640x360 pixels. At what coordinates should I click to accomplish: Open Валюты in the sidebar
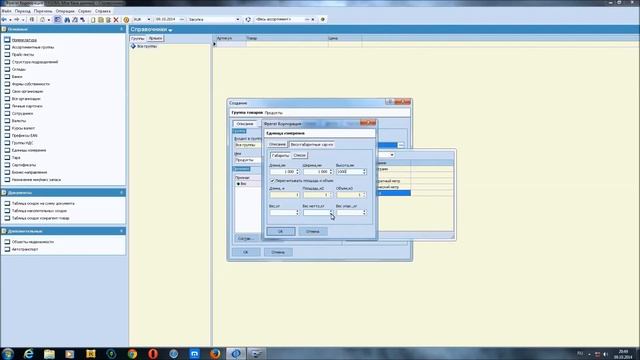[x=19, y=121]
